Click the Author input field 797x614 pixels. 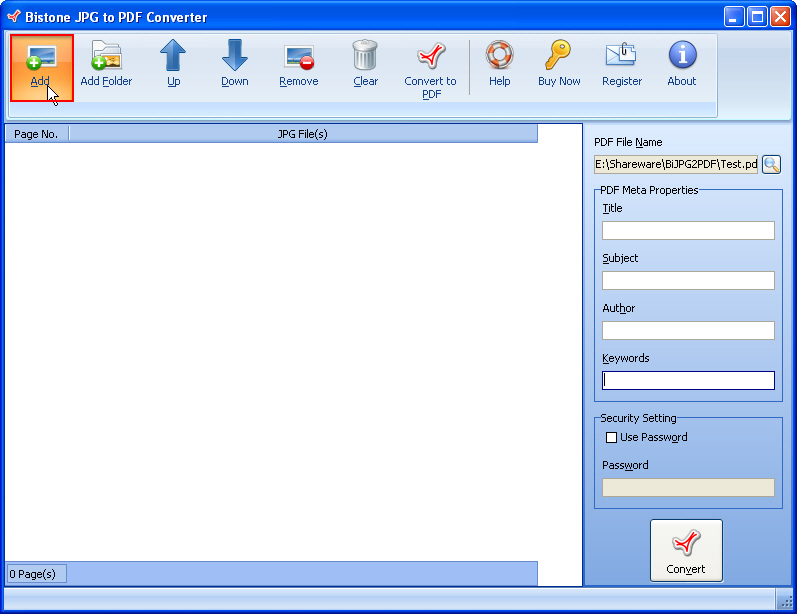(688, 330)
